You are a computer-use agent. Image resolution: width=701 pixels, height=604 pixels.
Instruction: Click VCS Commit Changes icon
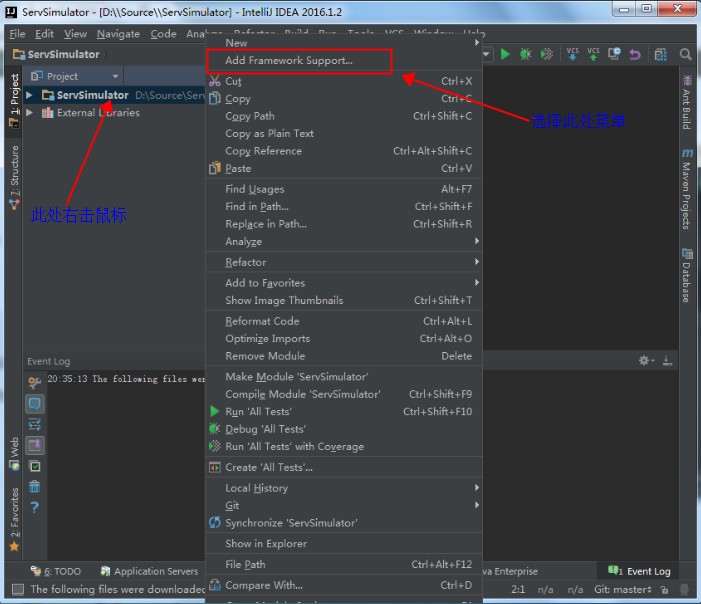click(x=593, y=54)
